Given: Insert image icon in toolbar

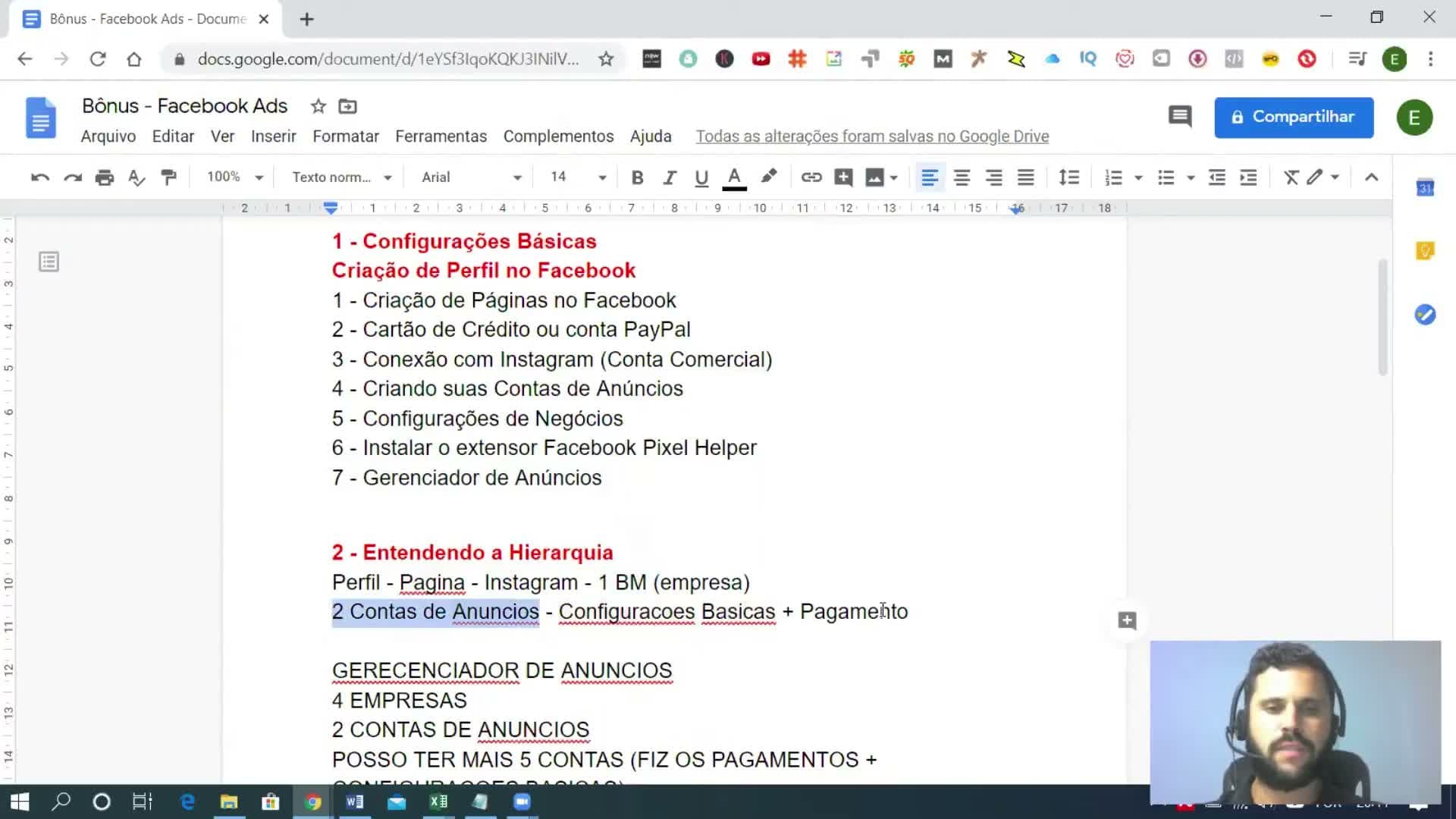Looking at the screenshot, I should point(874,177).
